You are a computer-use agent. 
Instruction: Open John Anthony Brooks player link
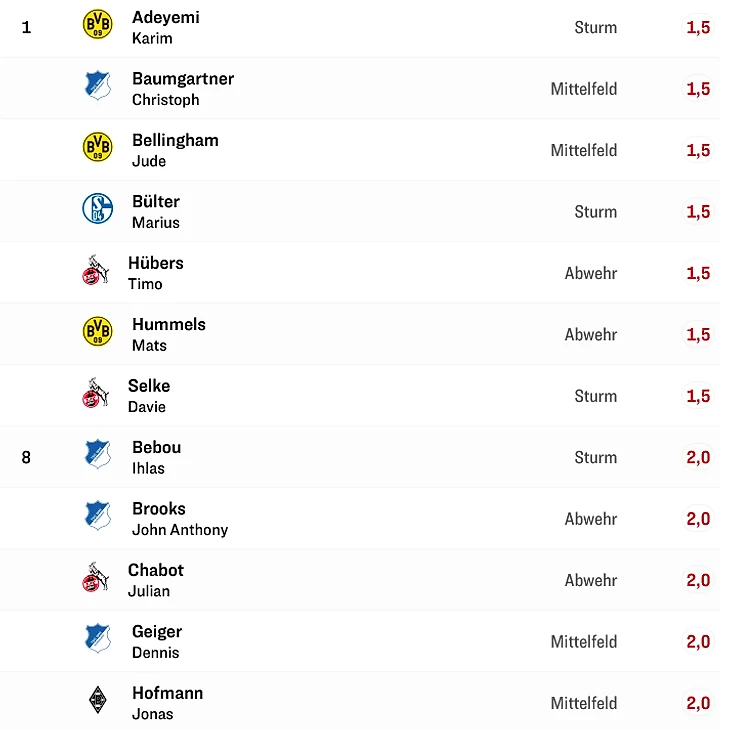pos(180,519)
